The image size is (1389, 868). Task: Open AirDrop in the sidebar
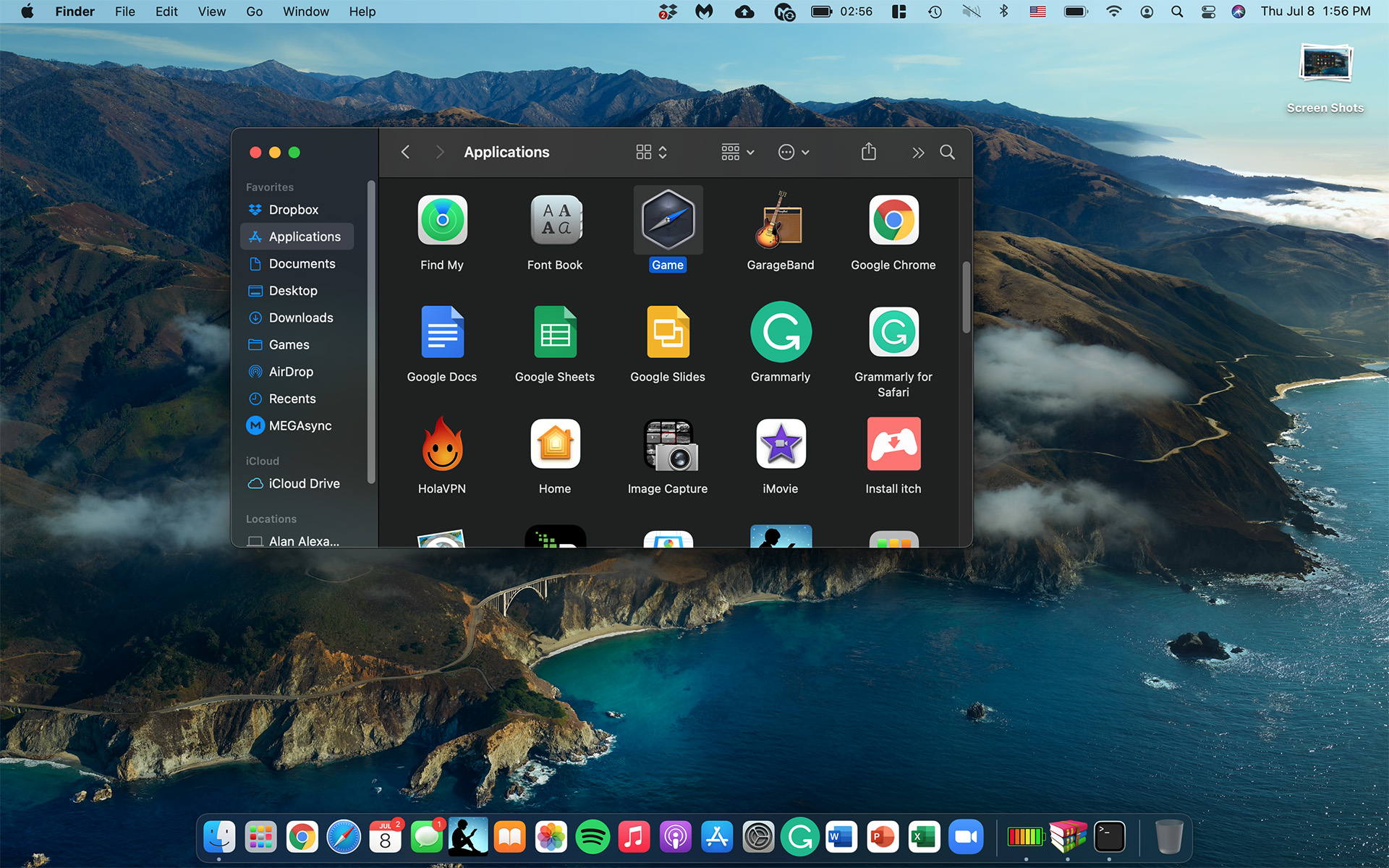point(297,372)
